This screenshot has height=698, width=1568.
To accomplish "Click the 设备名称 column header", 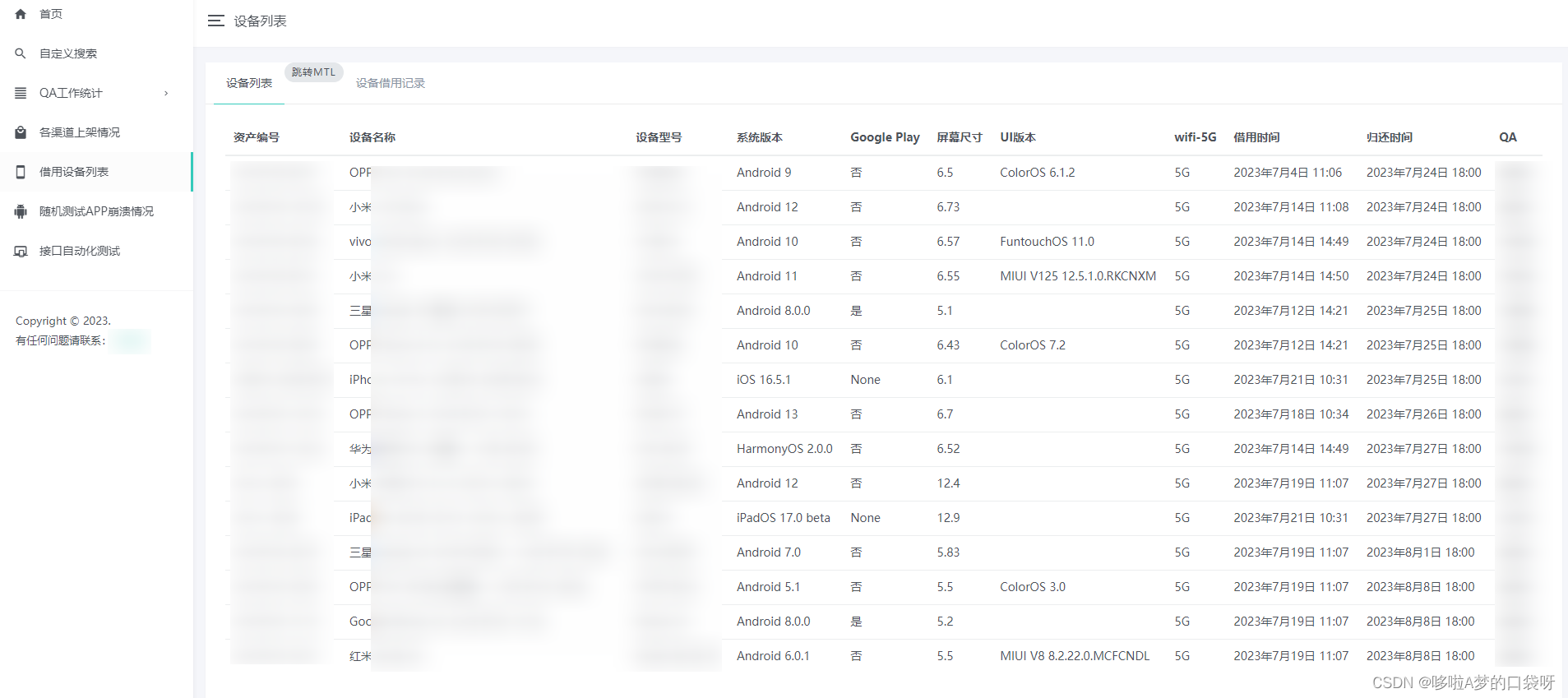I will [372, 137].
